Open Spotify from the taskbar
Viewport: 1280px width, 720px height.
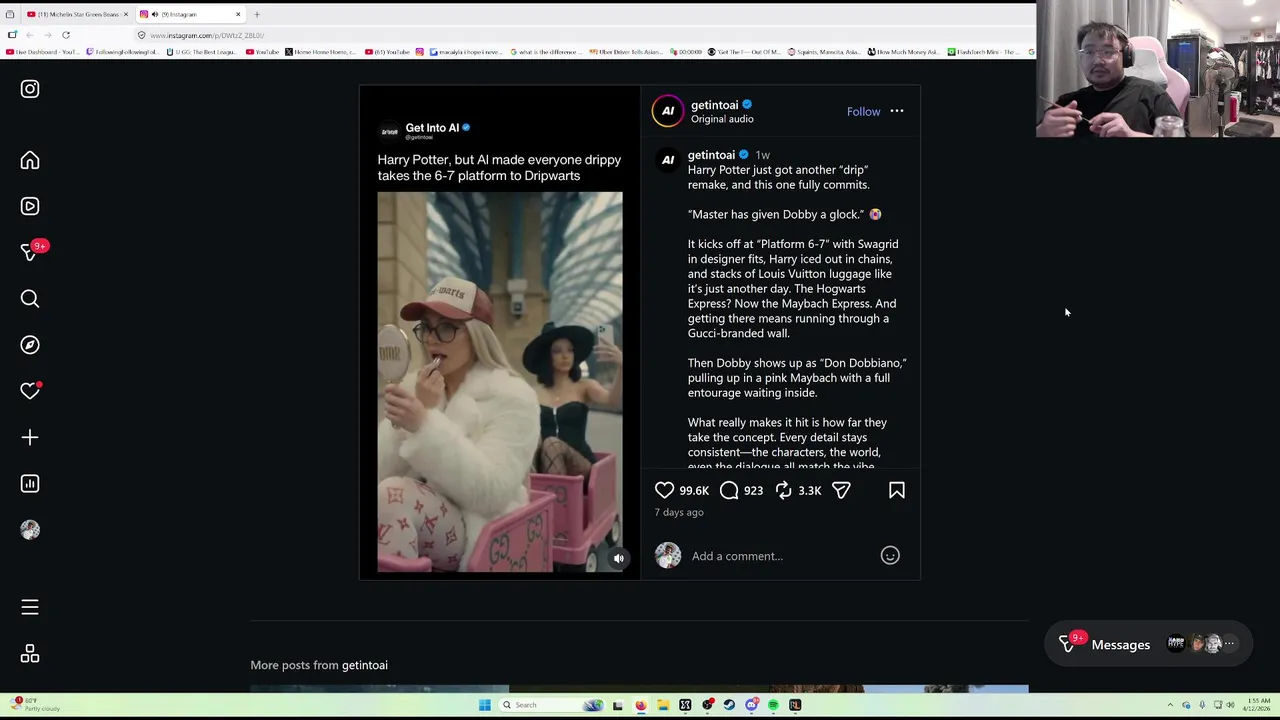pyautogui.click(x=773, y=705)
